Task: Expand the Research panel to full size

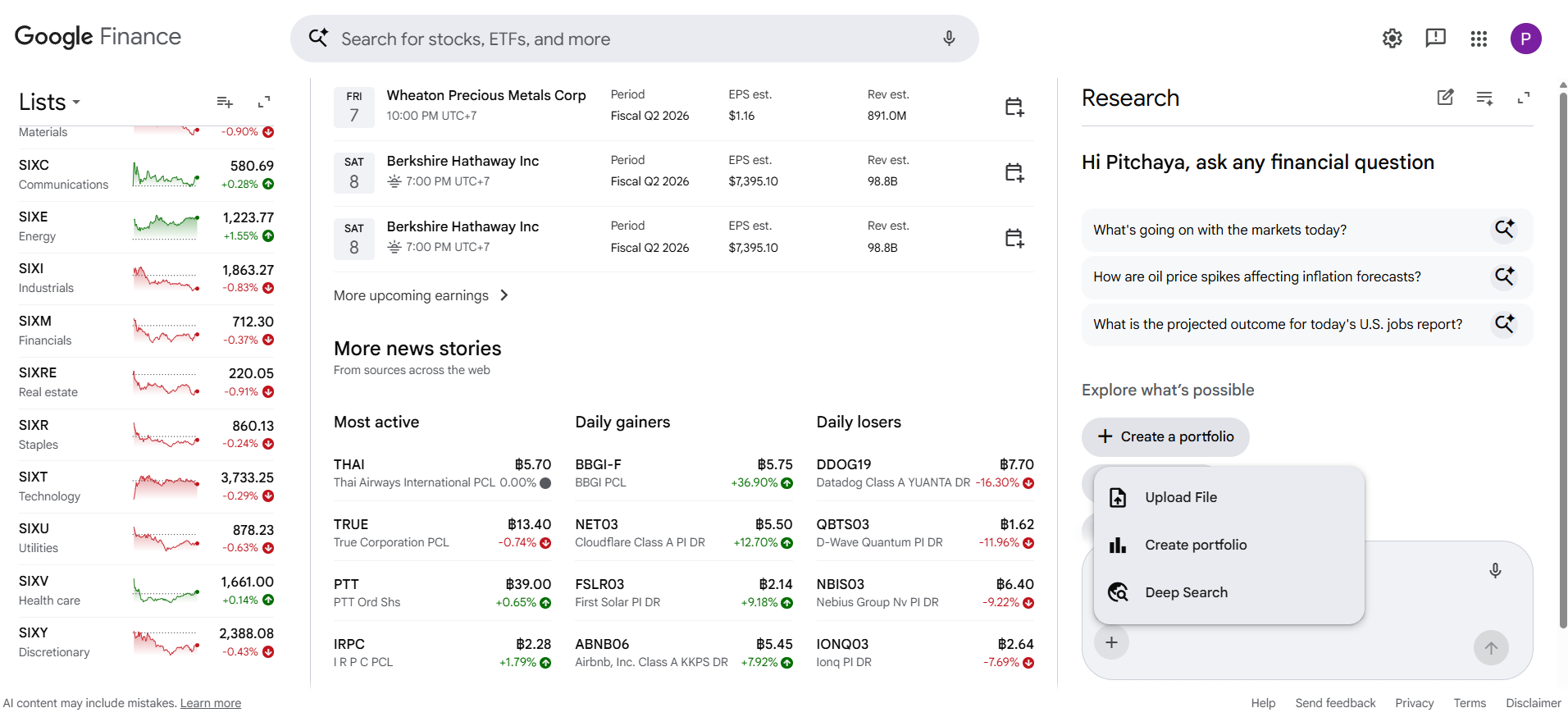Action: coord(1524,98)
